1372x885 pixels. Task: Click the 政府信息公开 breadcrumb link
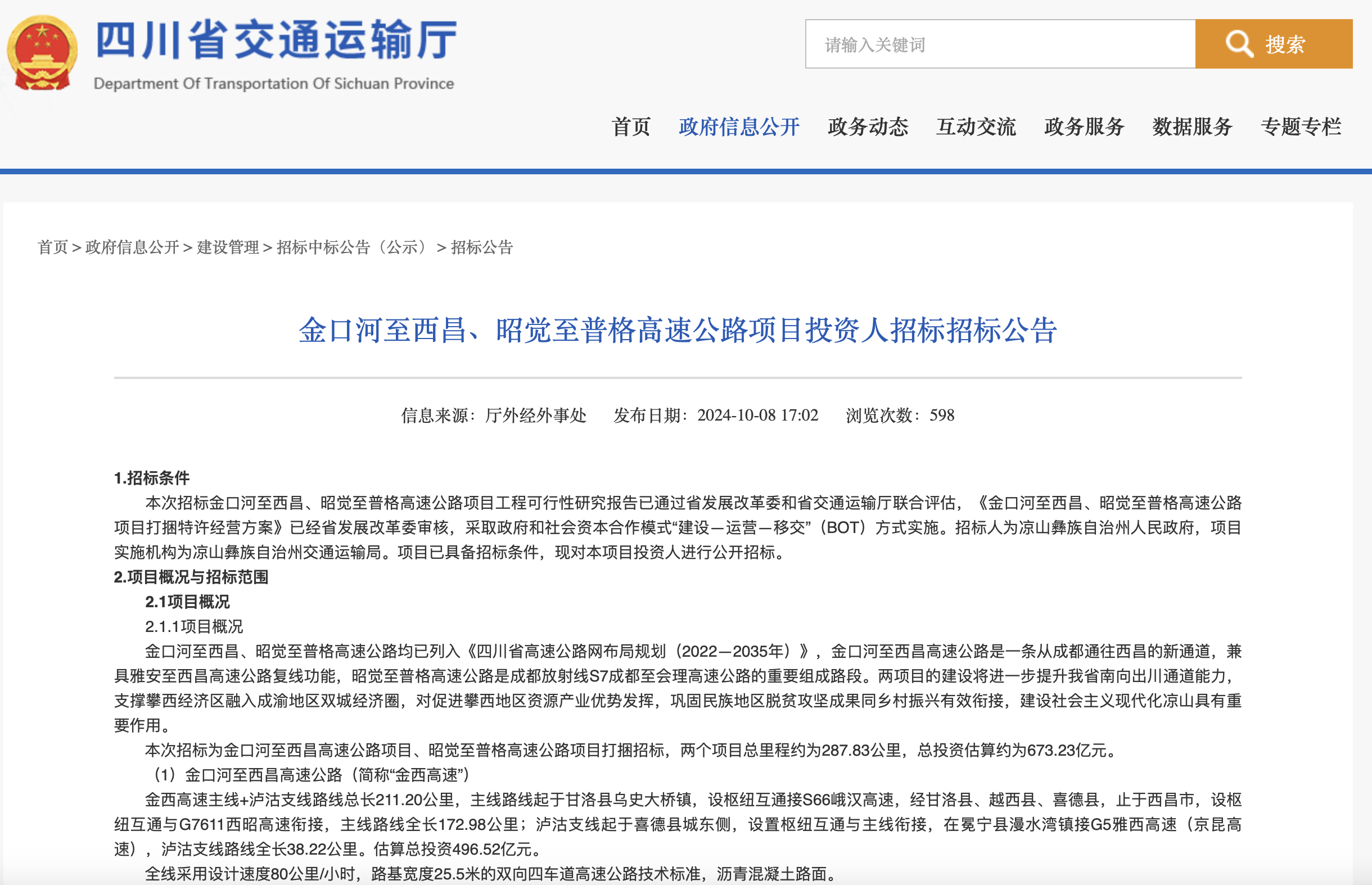[x=132, y=247]
